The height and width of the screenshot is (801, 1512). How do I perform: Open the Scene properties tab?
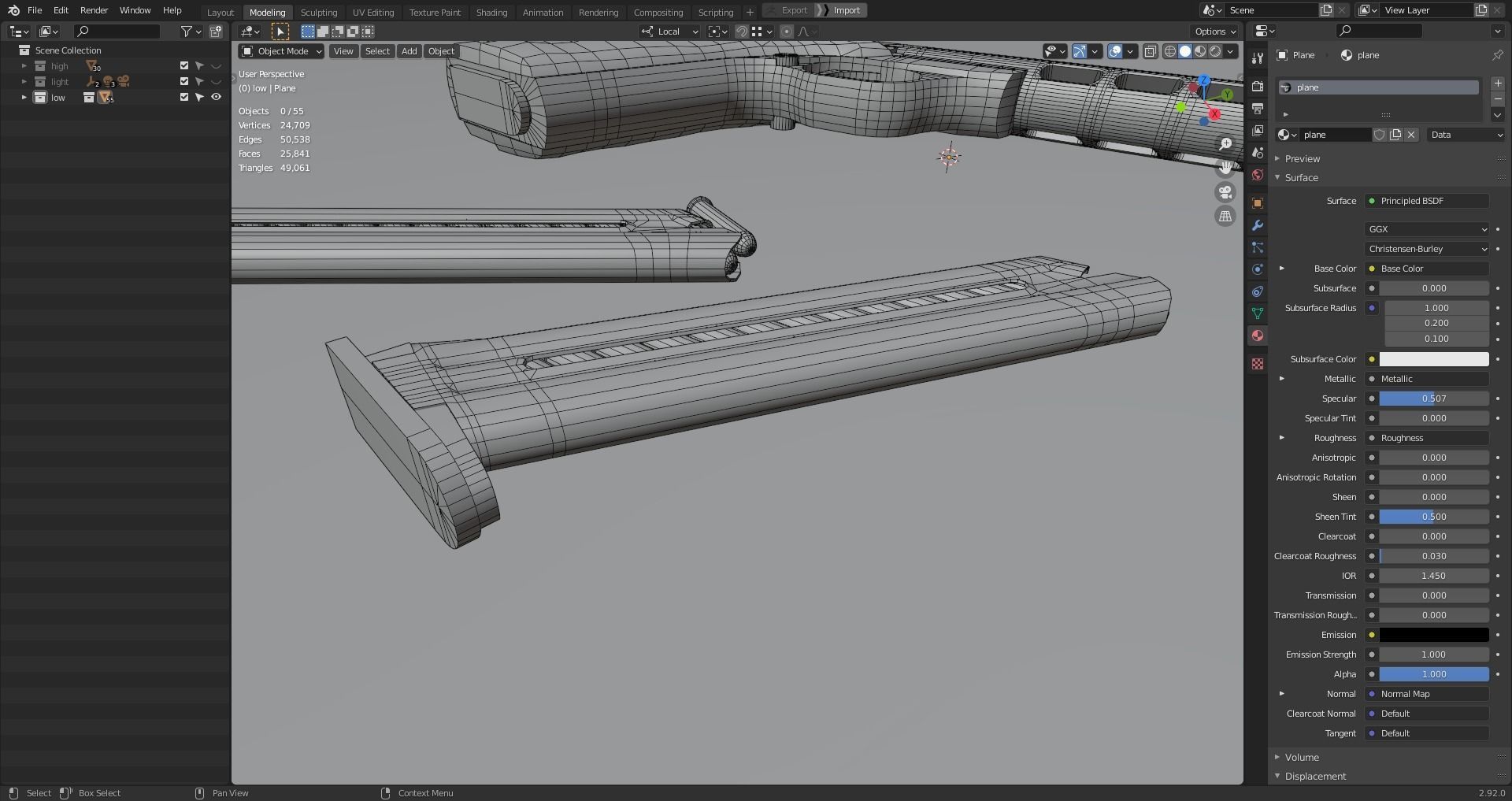pyautogui.click(x=1258, y=152)
